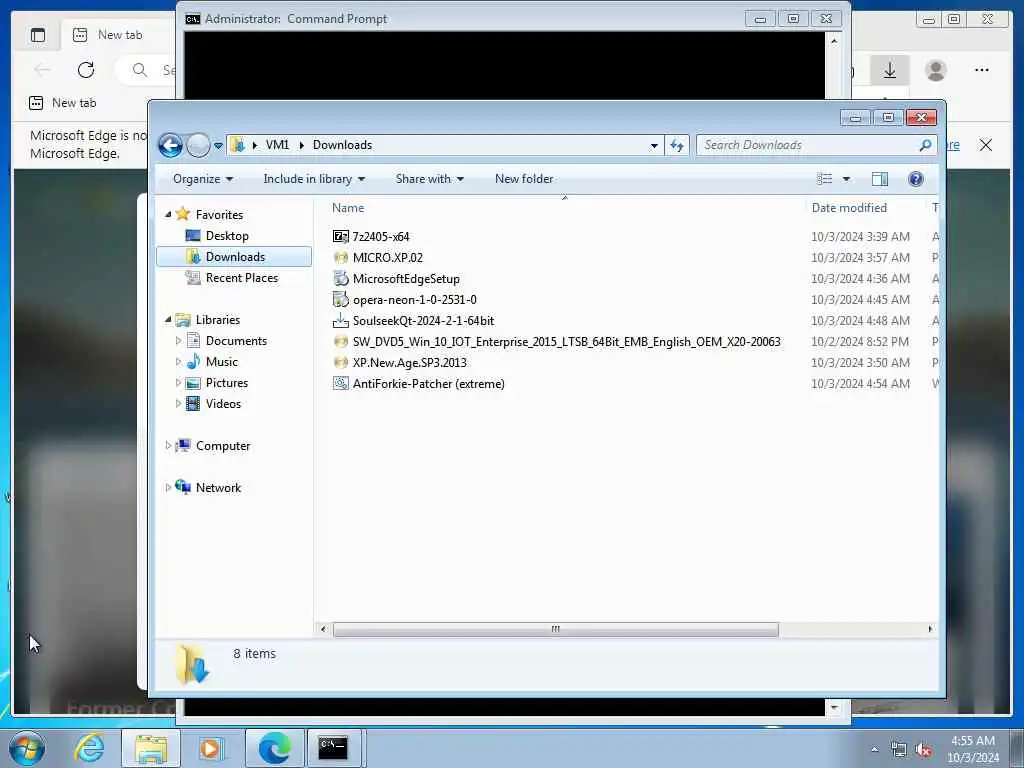Open the Organize menu
This screenshot has width=1024, height=768.
coord(202,179)
